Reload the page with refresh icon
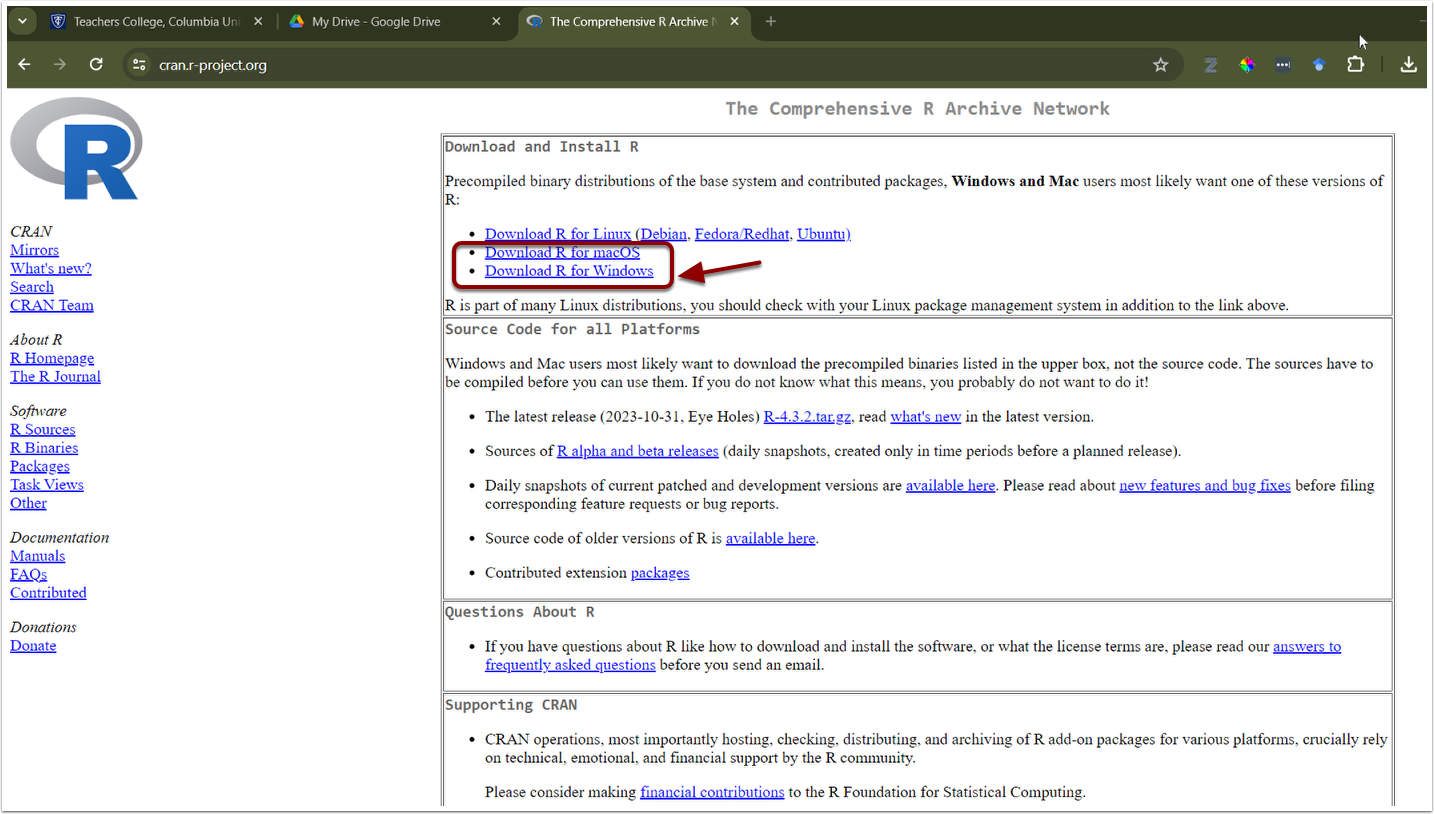The height and width of the screenshot is (814, 1434). pyautogui.click(x=96, y=64)
